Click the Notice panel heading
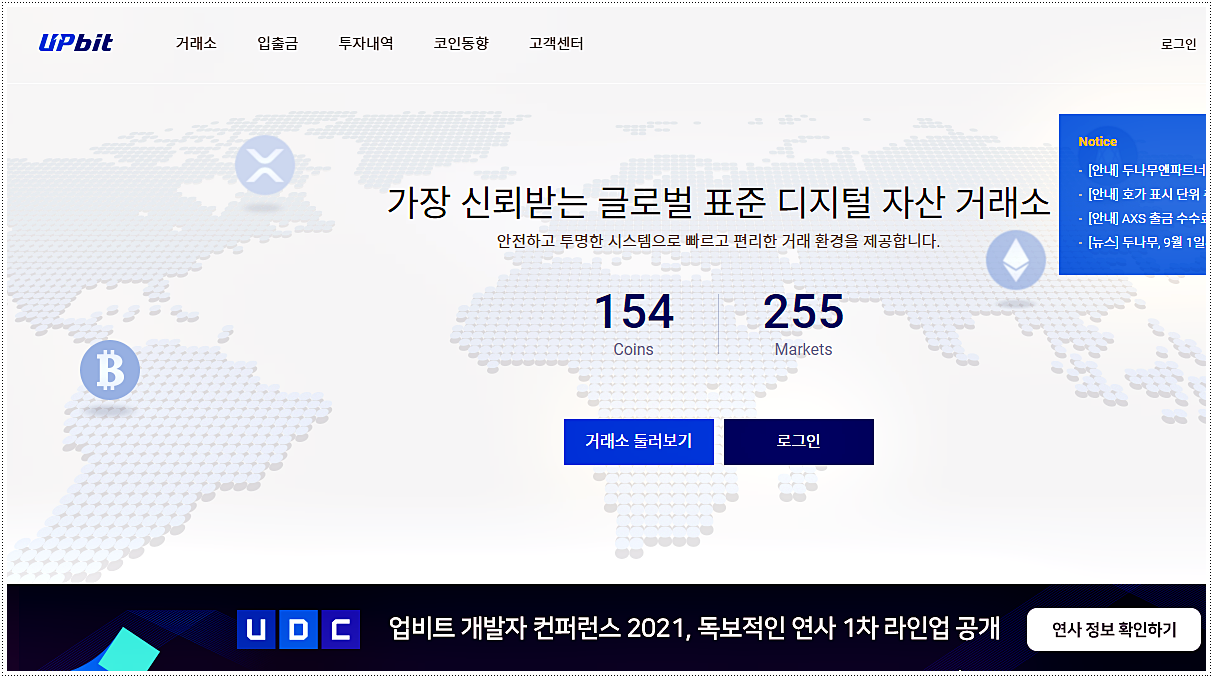The height and width of the screenshot is (678, 1213). (1097, 142)
